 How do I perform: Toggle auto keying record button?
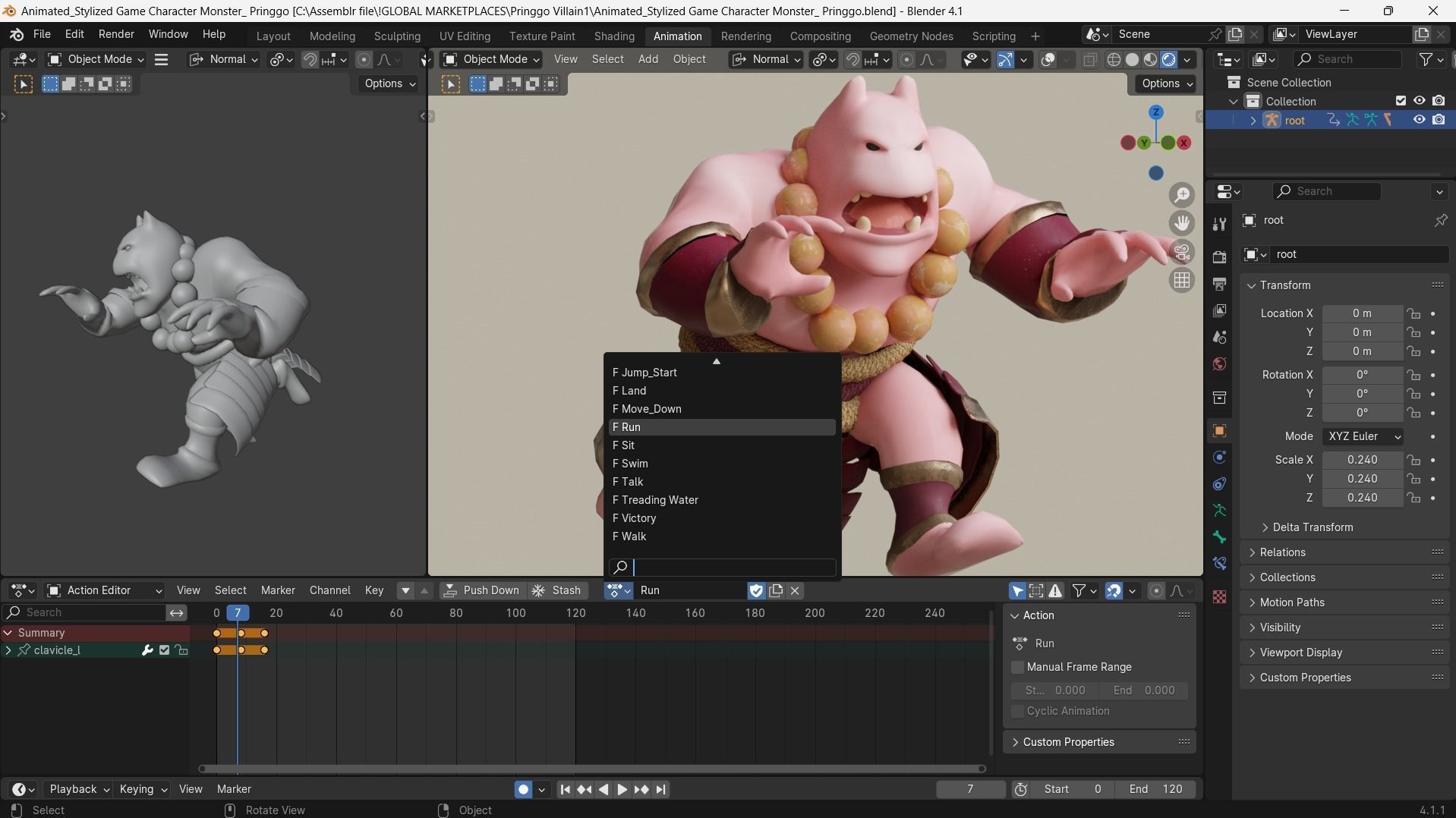click(523, 789)
